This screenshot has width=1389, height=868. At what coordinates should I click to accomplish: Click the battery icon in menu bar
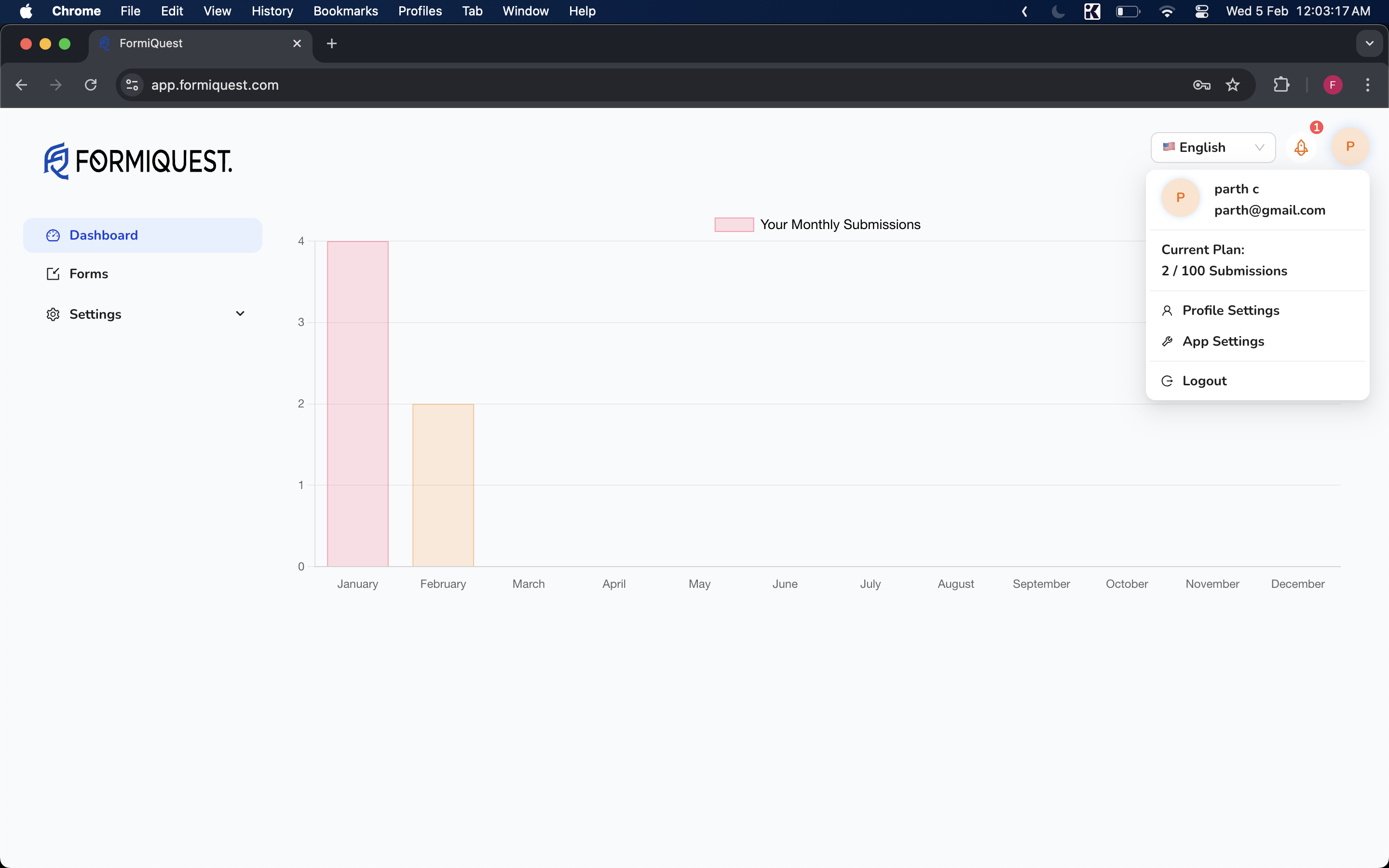(1128, 11)
